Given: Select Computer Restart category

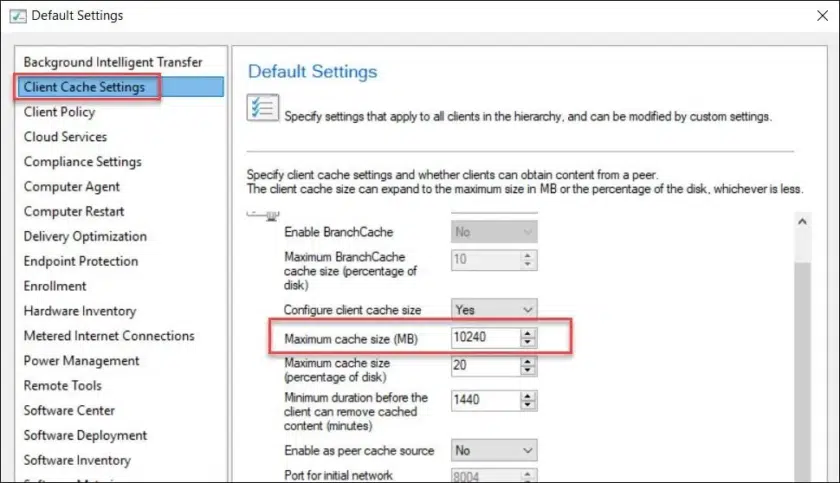Looking at the screenshot, I should point(74,212).
